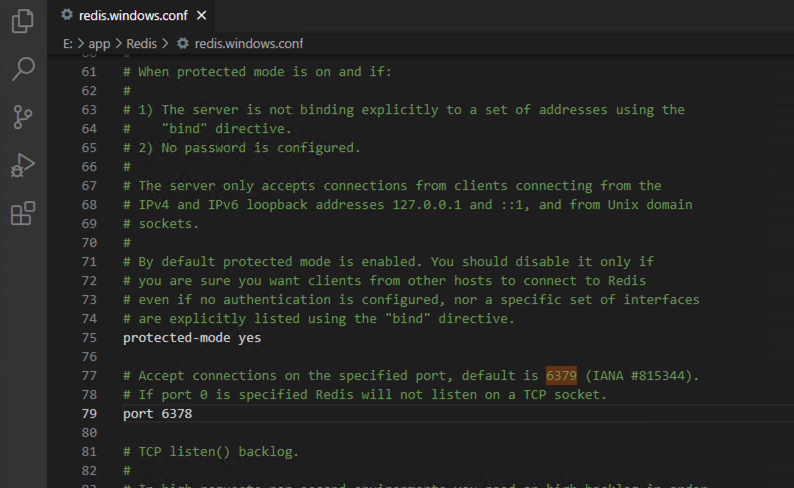The height and width of the screenshot is (488, 794).
Task: Open the Explorer view in activity bar
Action: [x=22, y=21]
